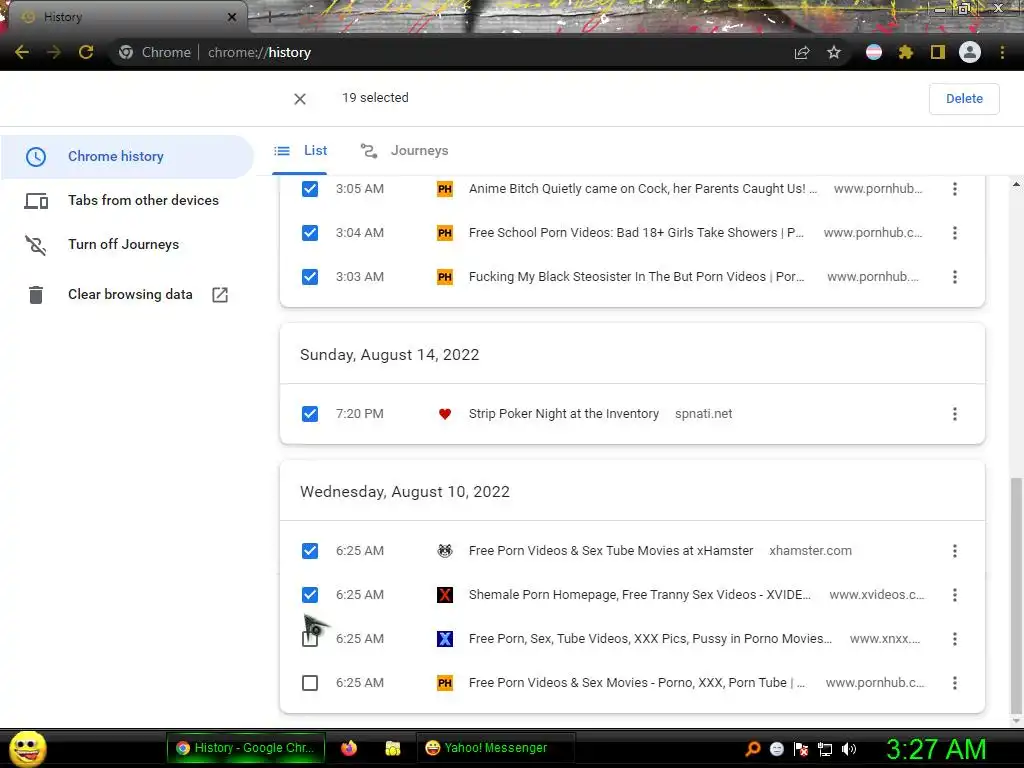Uncheck the xhamster.com 6:25 AM entry
The height and width of the screenshot is (768, 1024).
(310, 551)
